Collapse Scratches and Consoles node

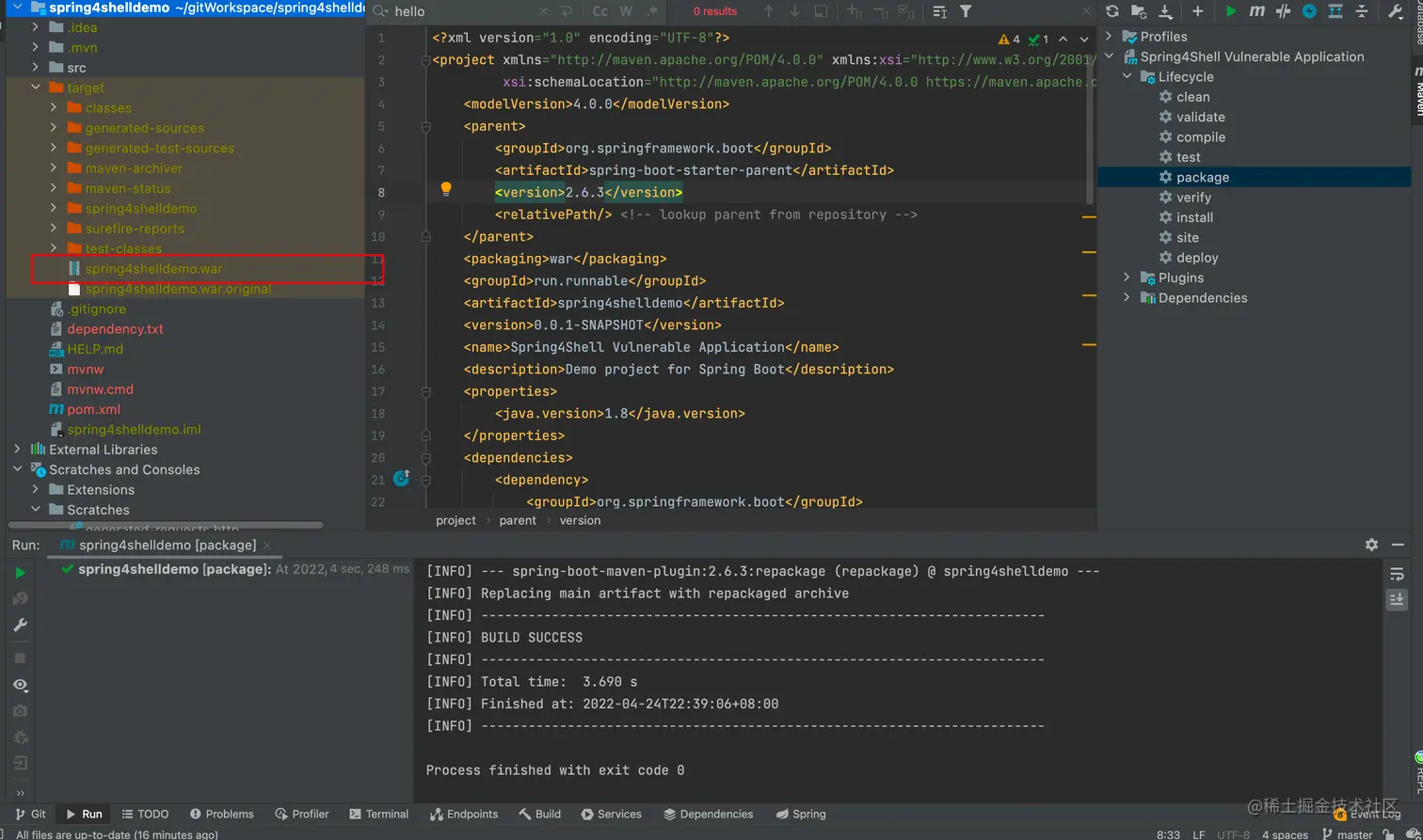18,469
